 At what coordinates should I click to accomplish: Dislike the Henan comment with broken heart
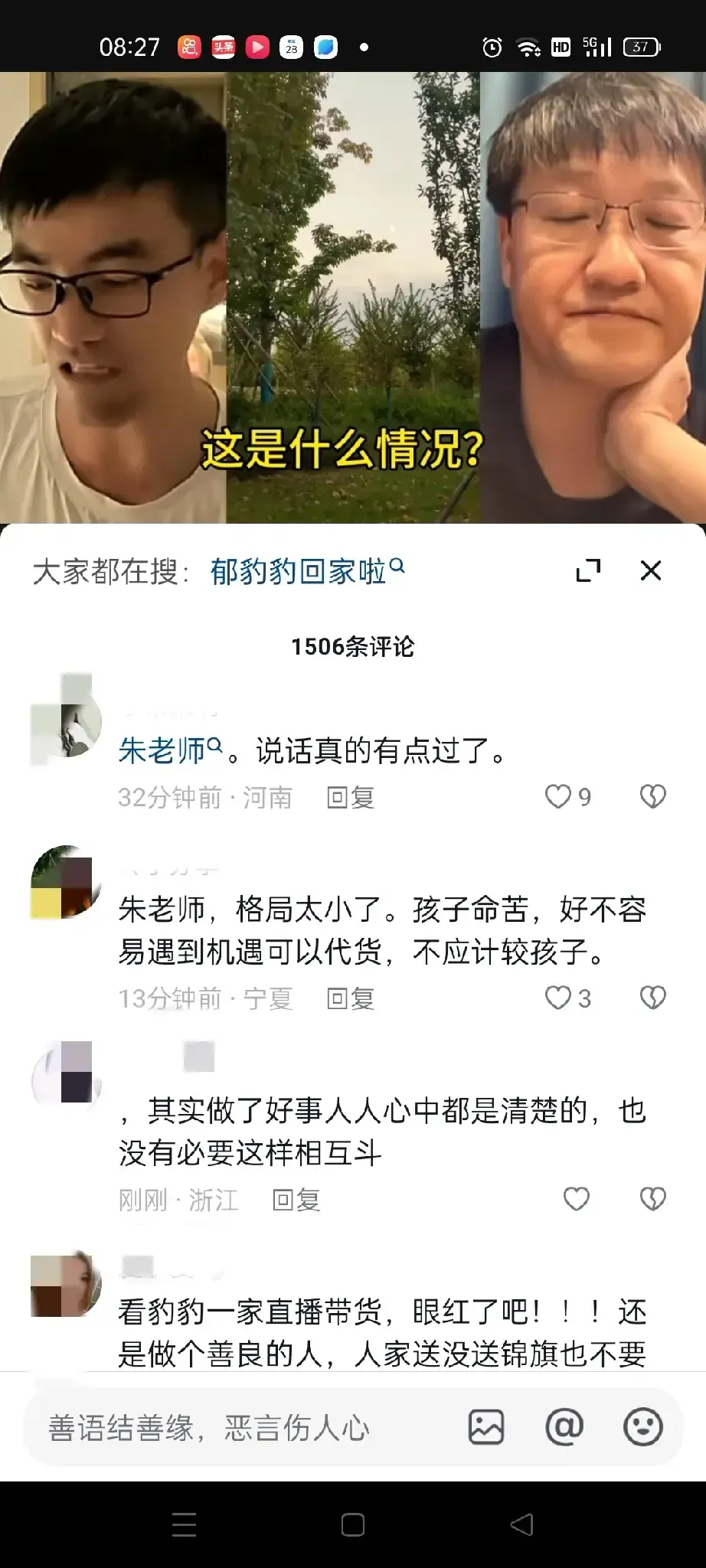click(x=653, y=797)
